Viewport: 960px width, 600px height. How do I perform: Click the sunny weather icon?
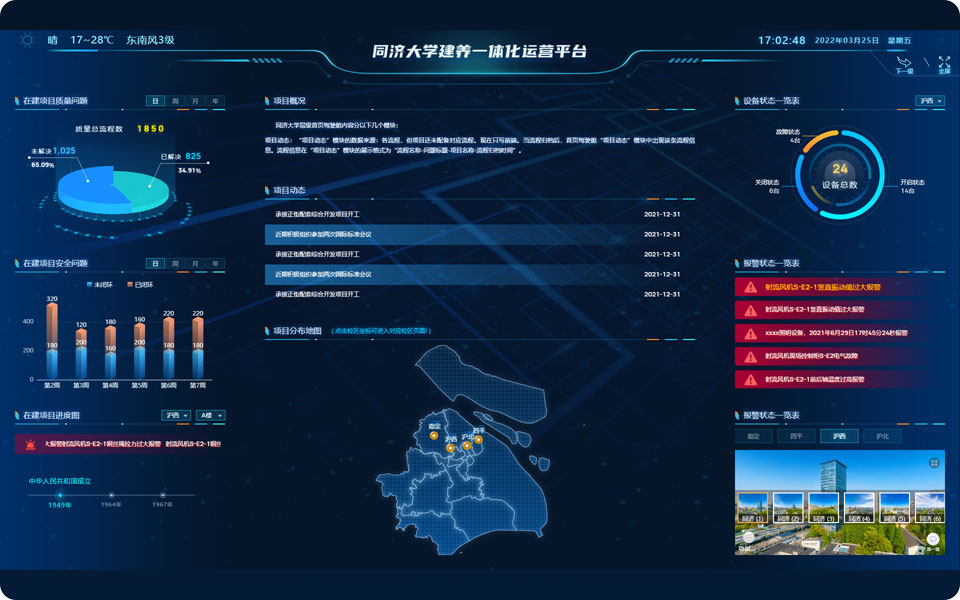point(27,40)
